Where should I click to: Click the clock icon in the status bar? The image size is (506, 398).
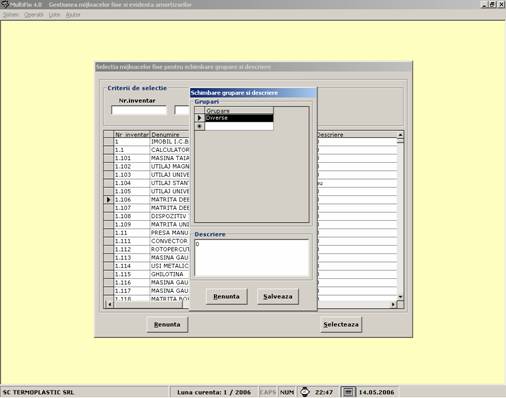point(305,392)
